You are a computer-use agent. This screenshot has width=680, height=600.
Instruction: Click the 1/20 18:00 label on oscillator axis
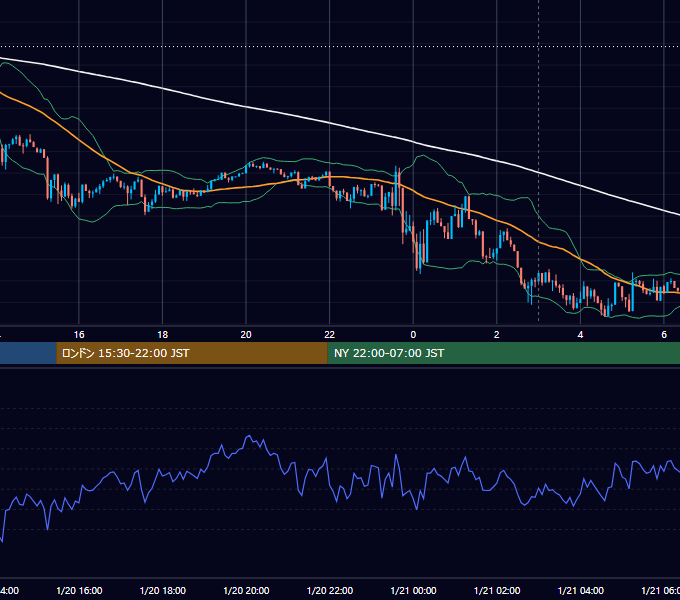tap(163, 591)
